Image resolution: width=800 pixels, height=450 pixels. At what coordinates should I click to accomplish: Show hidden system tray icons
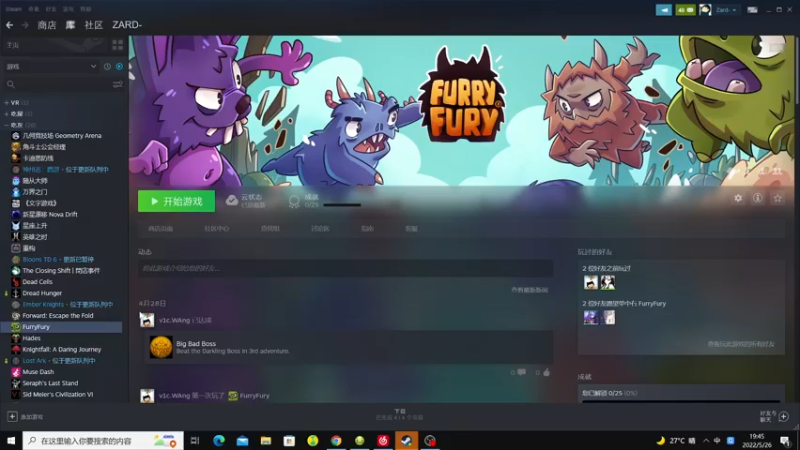tap(706, 440)
